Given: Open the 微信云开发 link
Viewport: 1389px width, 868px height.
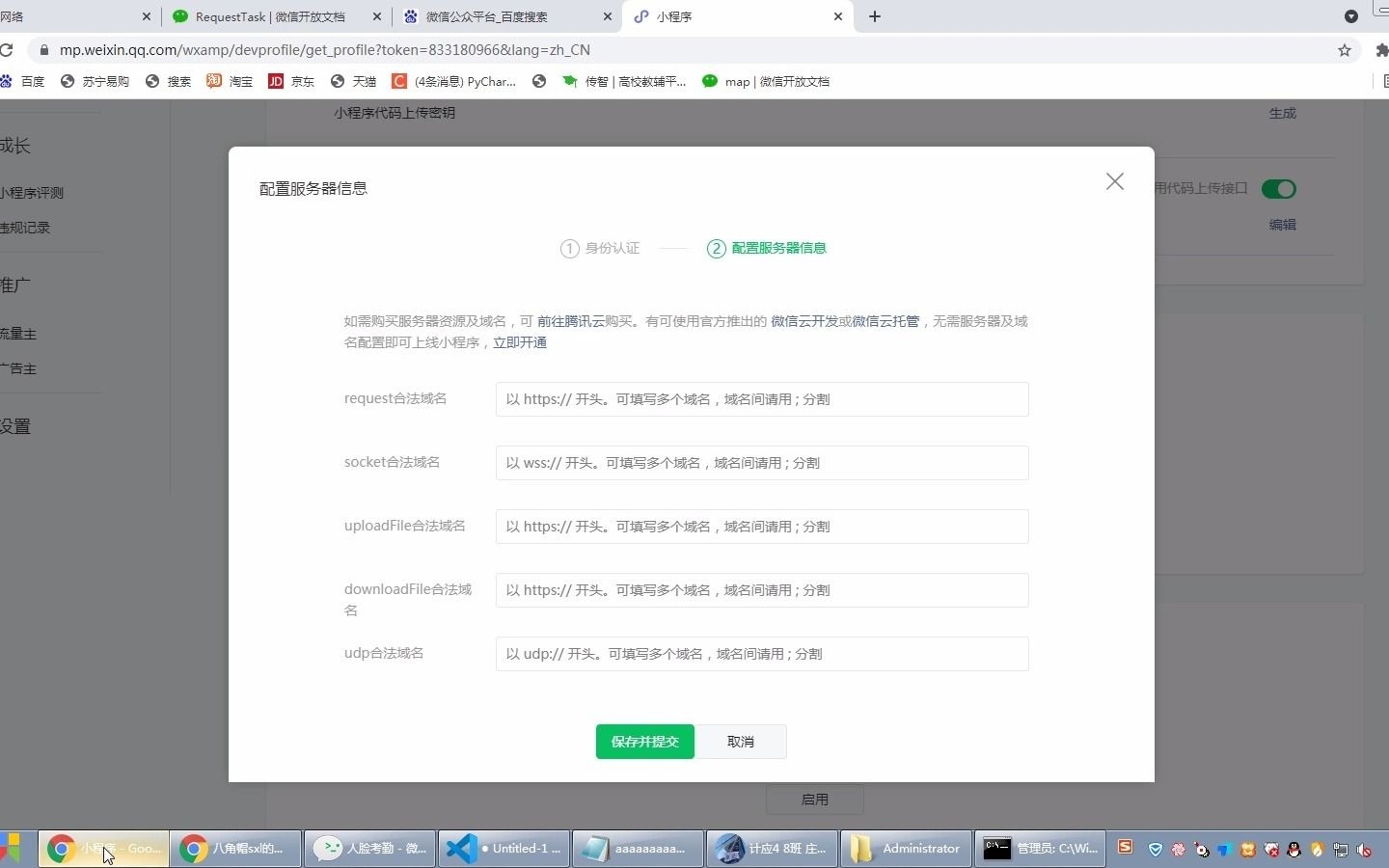Looking at the screenshot, I should click(804, 321).
